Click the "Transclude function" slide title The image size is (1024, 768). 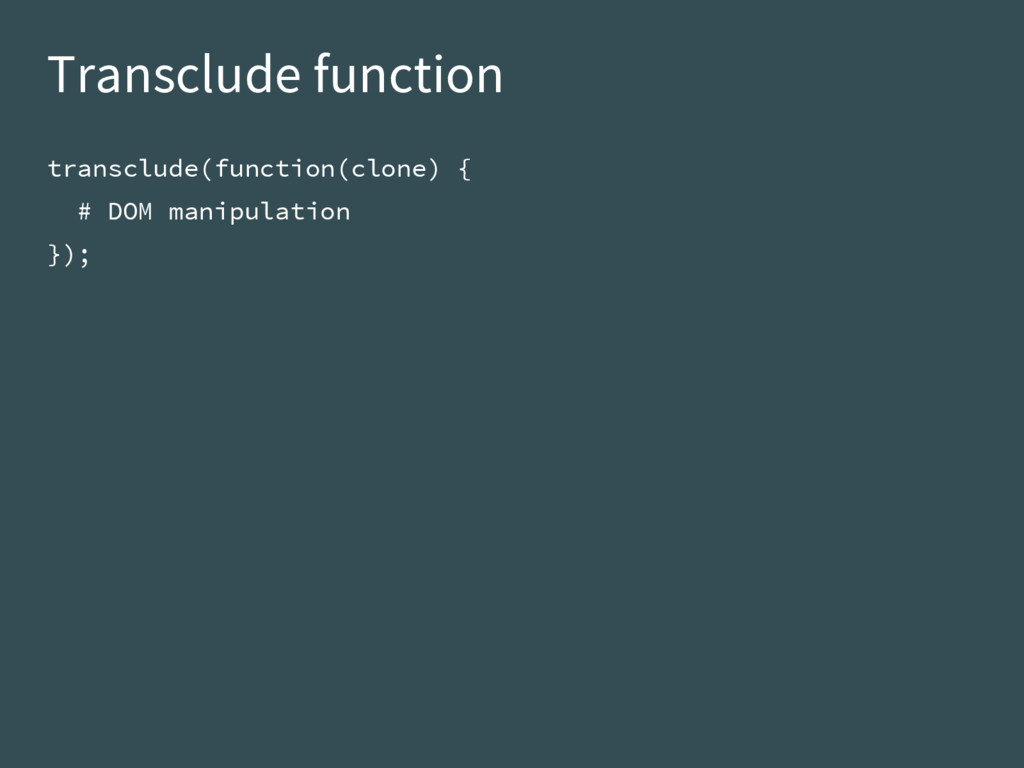(x=275, y=74)
